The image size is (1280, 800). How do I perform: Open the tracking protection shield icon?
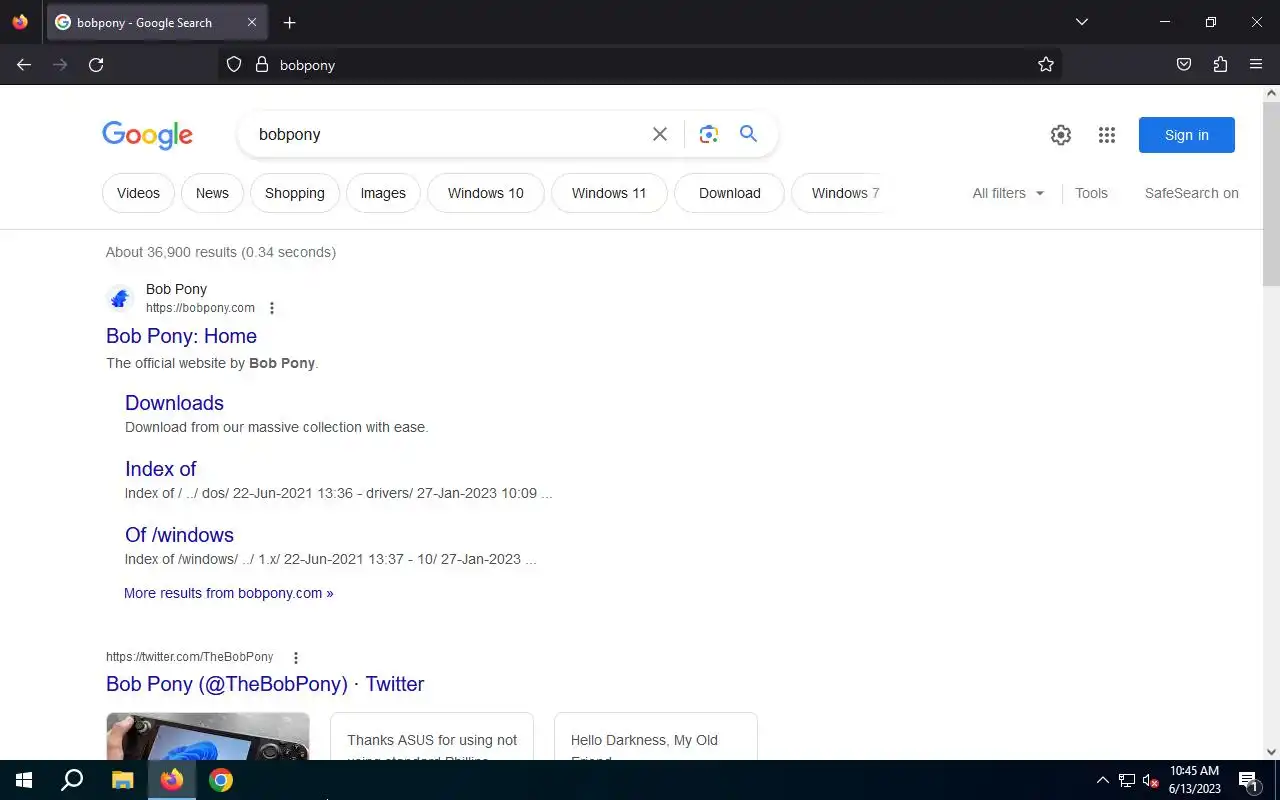tap(234, 65)
